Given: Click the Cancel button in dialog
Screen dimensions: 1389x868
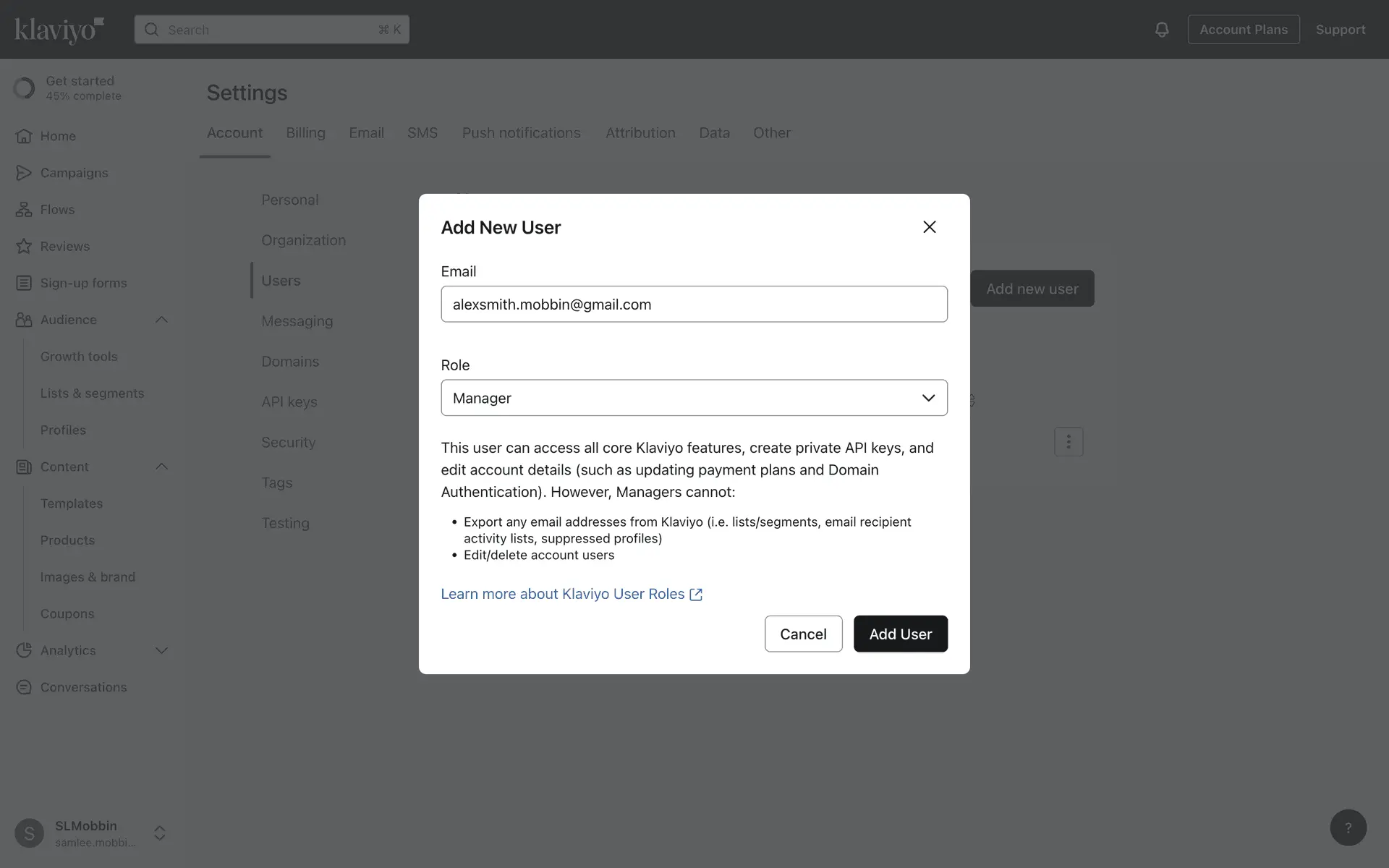Looking at the screenshot, I should tap(803, 634).
